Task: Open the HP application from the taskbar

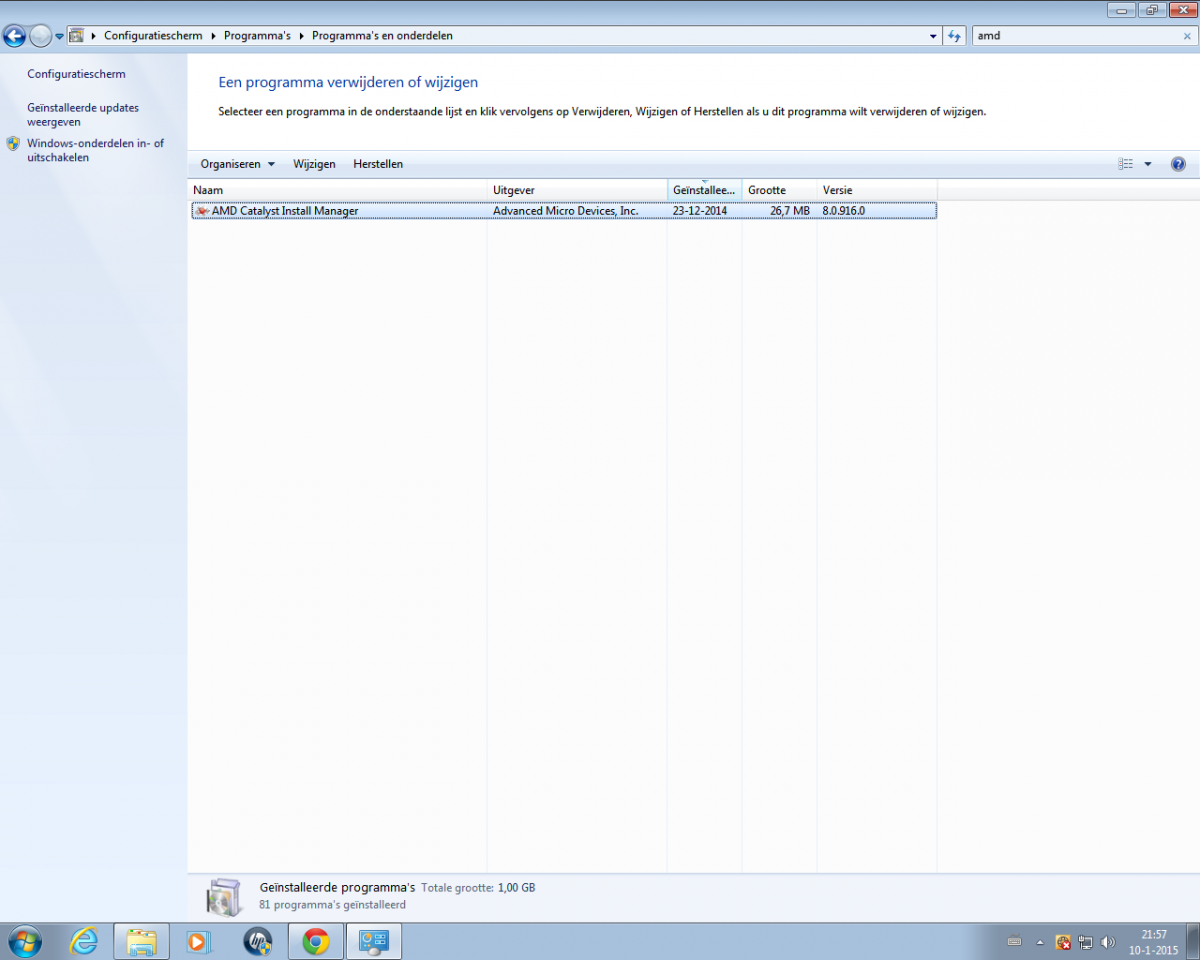Action: 258,942
